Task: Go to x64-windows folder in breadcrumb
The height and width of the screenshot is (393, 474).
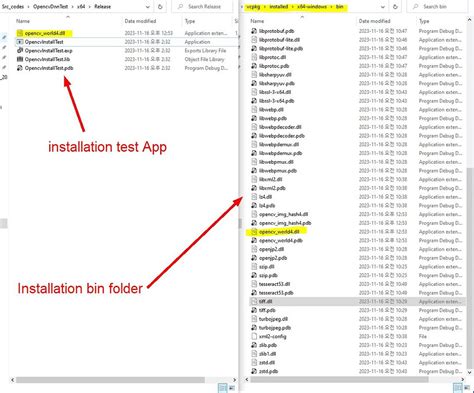Action: (312, 6)
